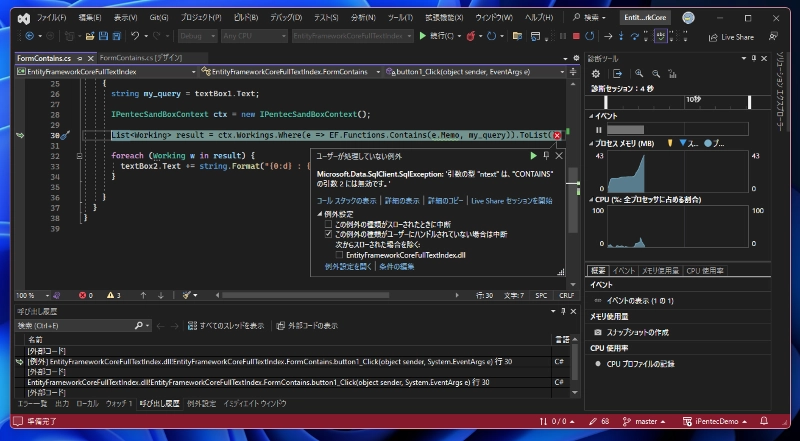Click the Step Over icon
The height and width of the screenshot is (441, 800).
635,36
